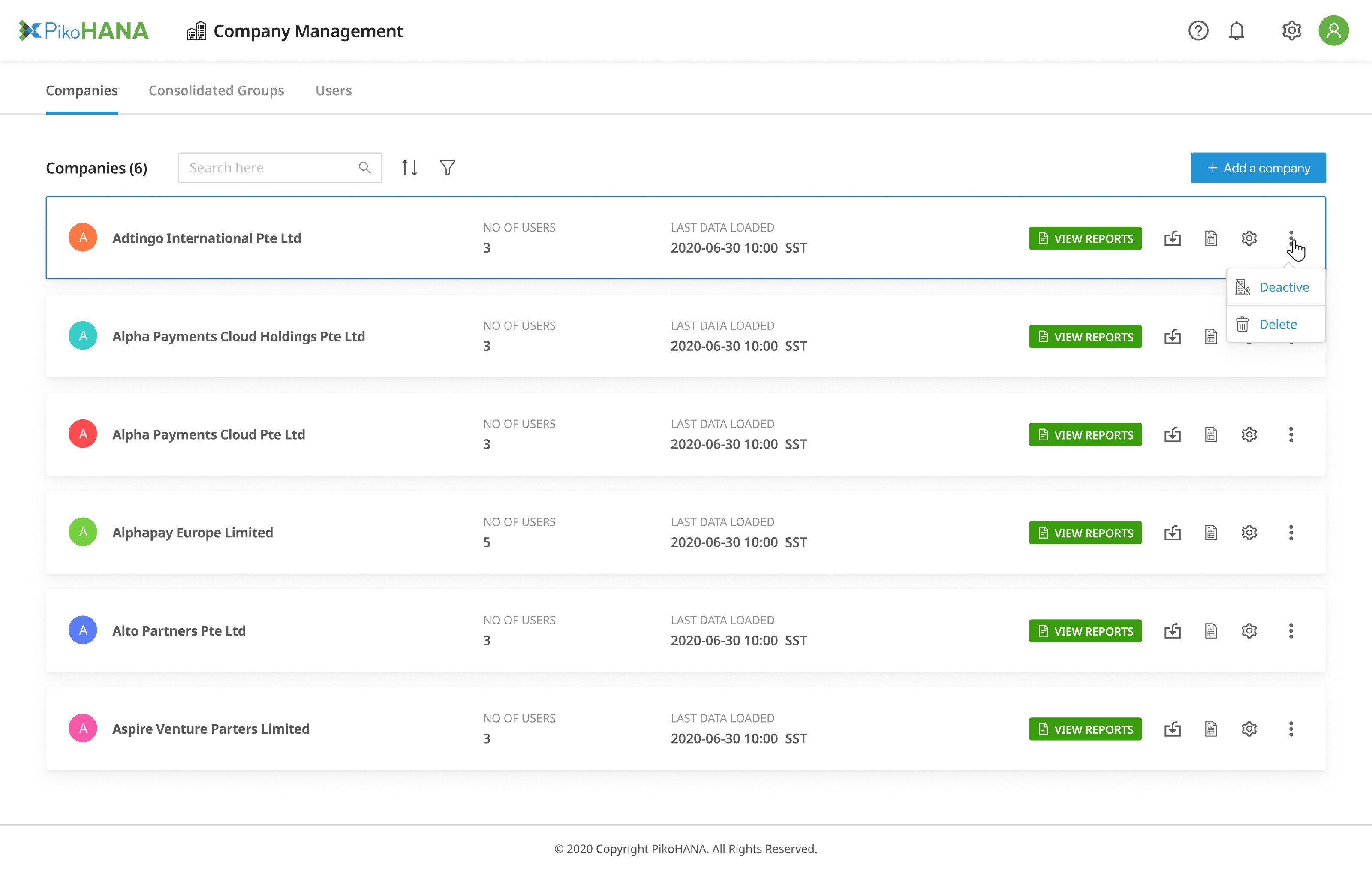Image resolution: width=1372 pixels, height=871 pixels.
Task: Open the help question mark icon
Action: 1198,31
